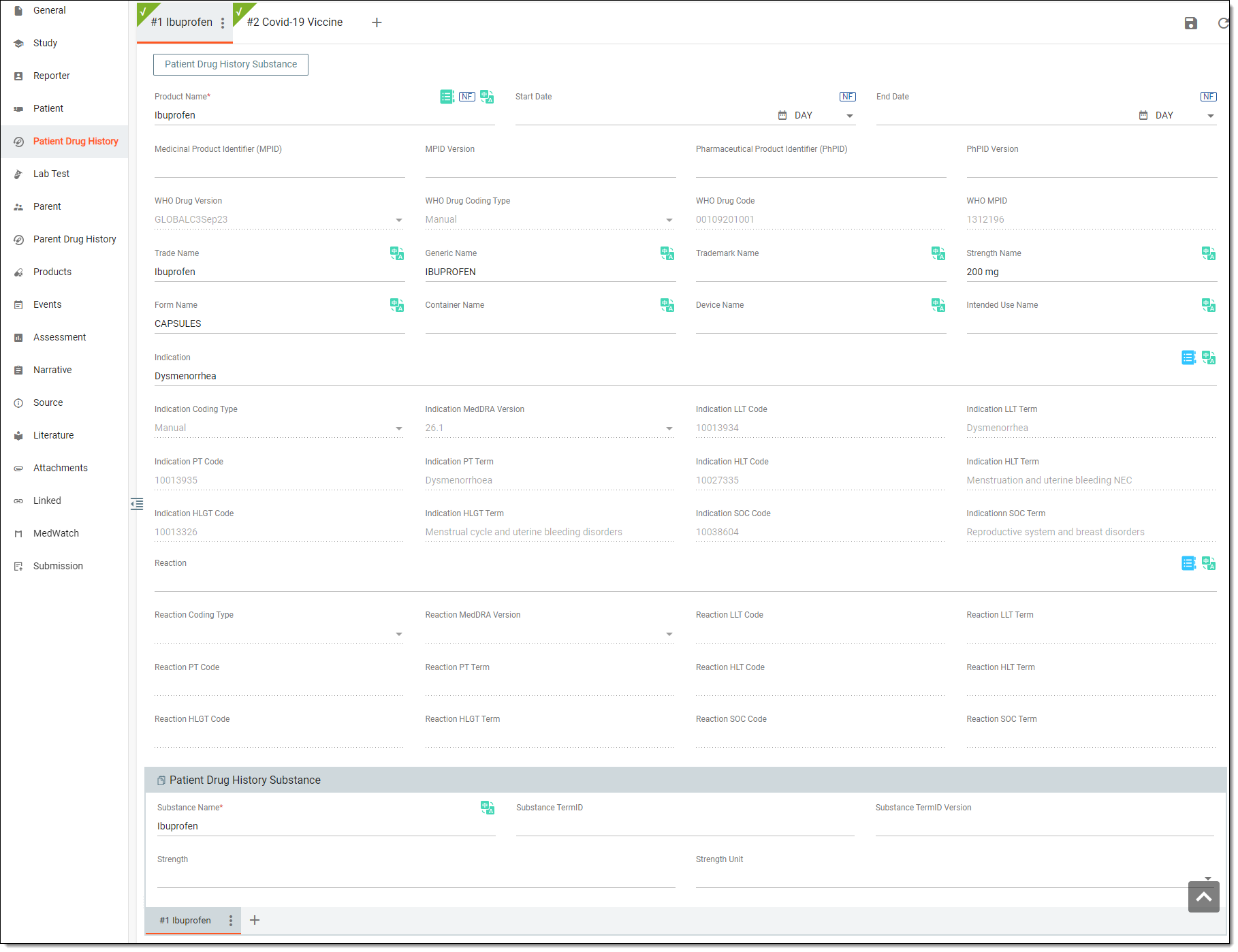The width and height of the screenshot is (1238, 952).
Task: Open Strength Unit dropdown
Action: click(955, 878)
